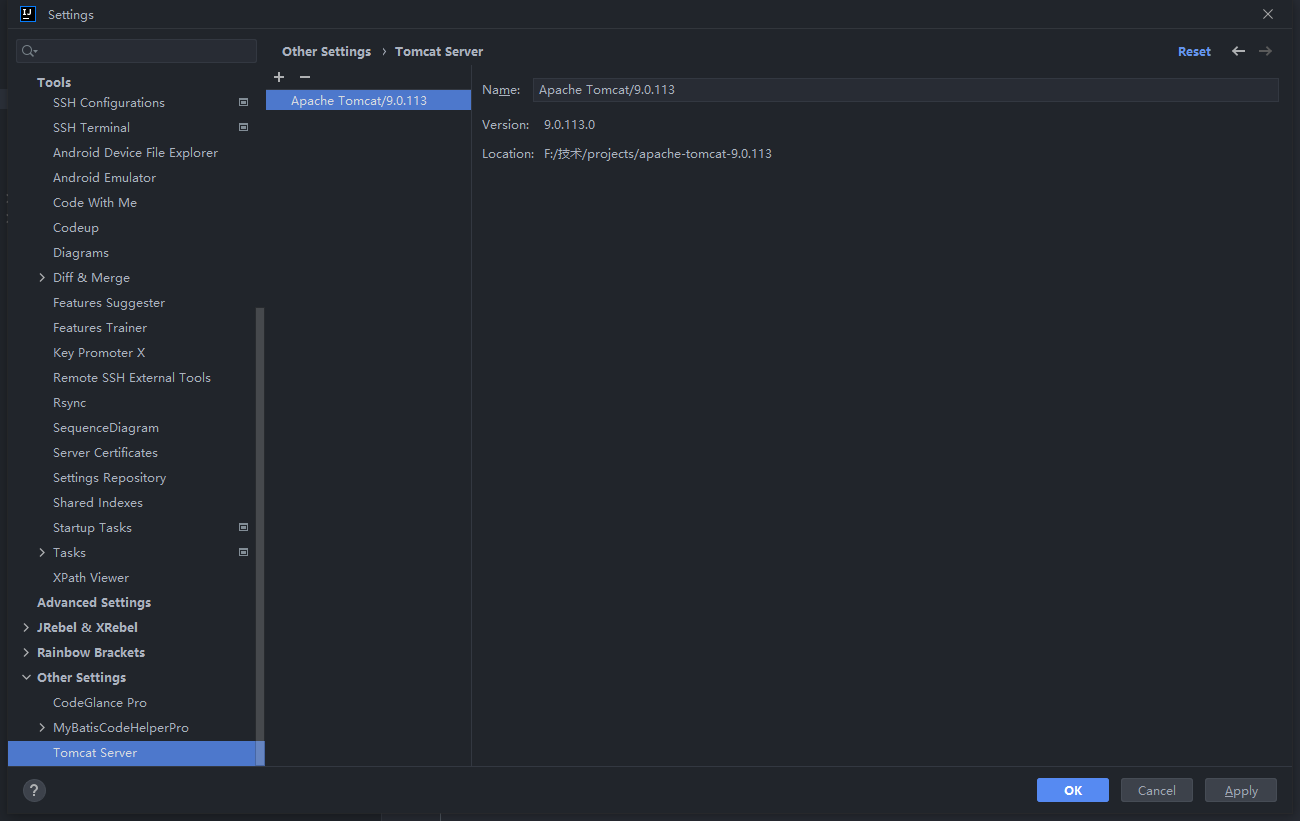Select Tasks in settings tree

[x=69, y=552]
